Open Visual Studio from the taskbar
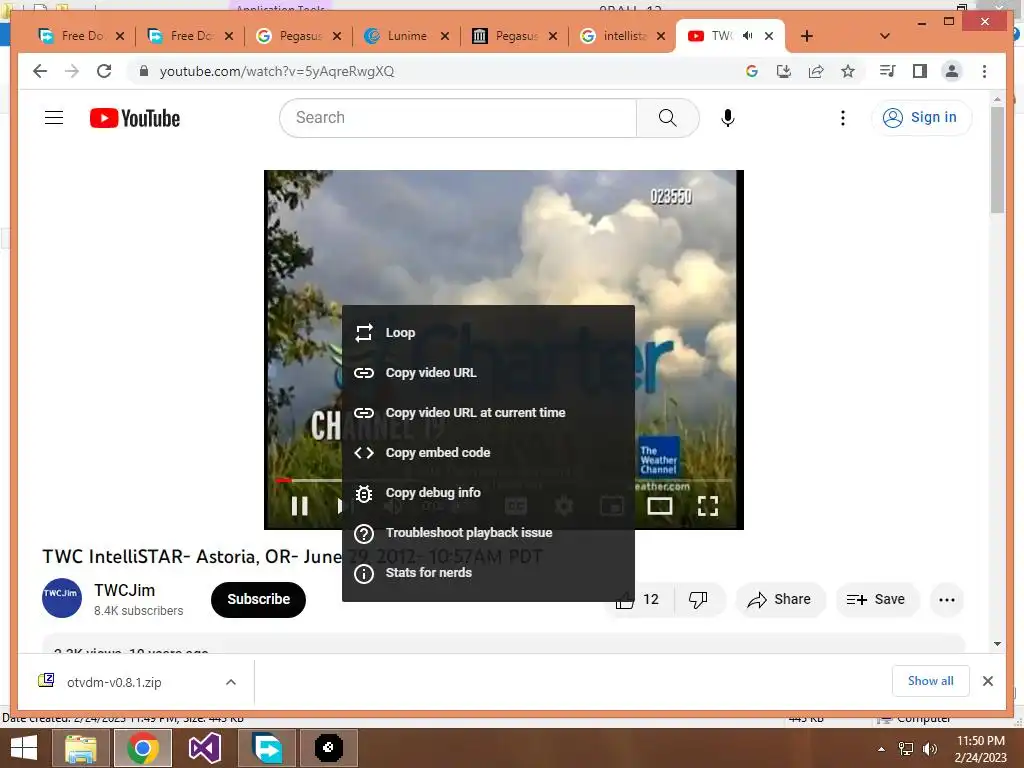This screenshot has width=1024, height=768. point(204,748)
